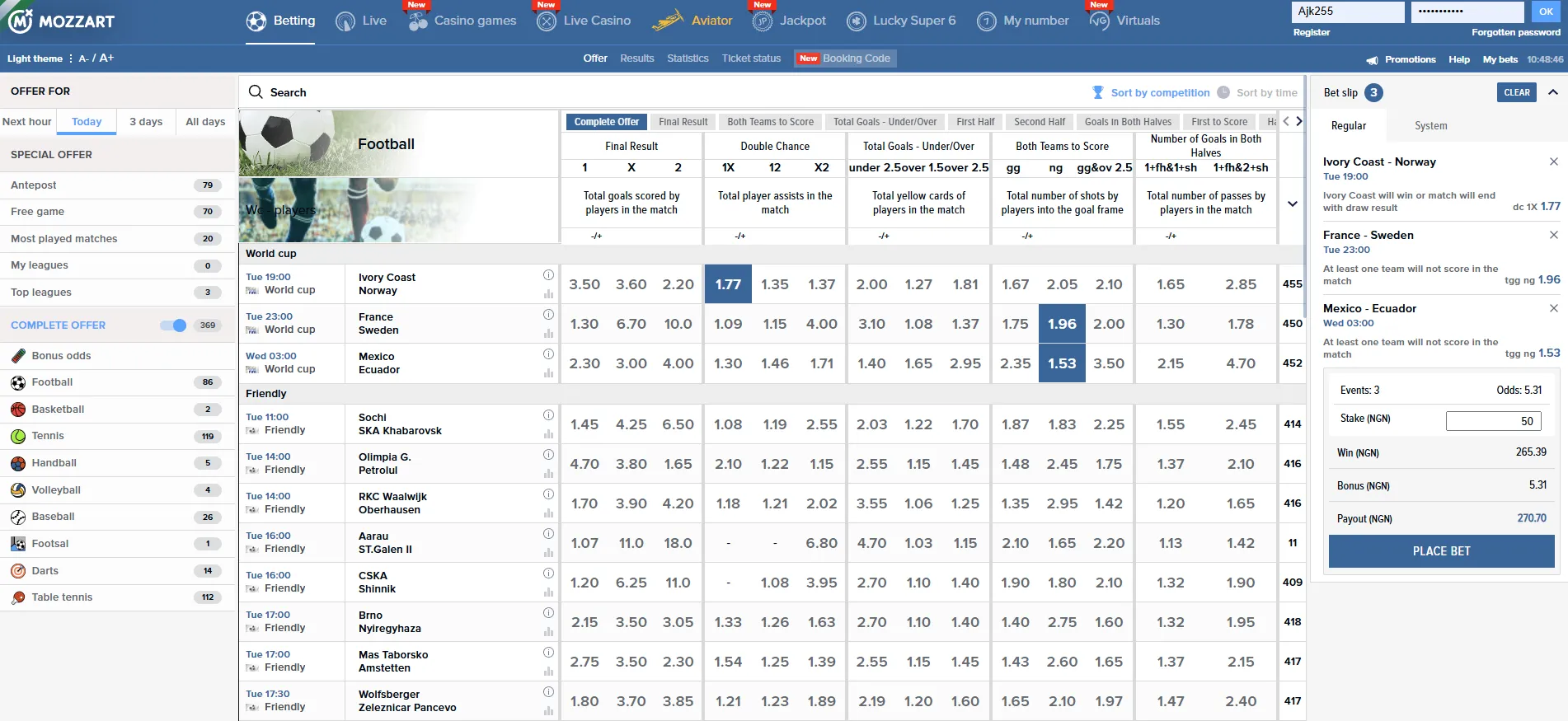Collapse the bet slip panel chevron
The height and width of the screenshot is (721, 1568).
pyautogui.click(x=1553, y=92)
